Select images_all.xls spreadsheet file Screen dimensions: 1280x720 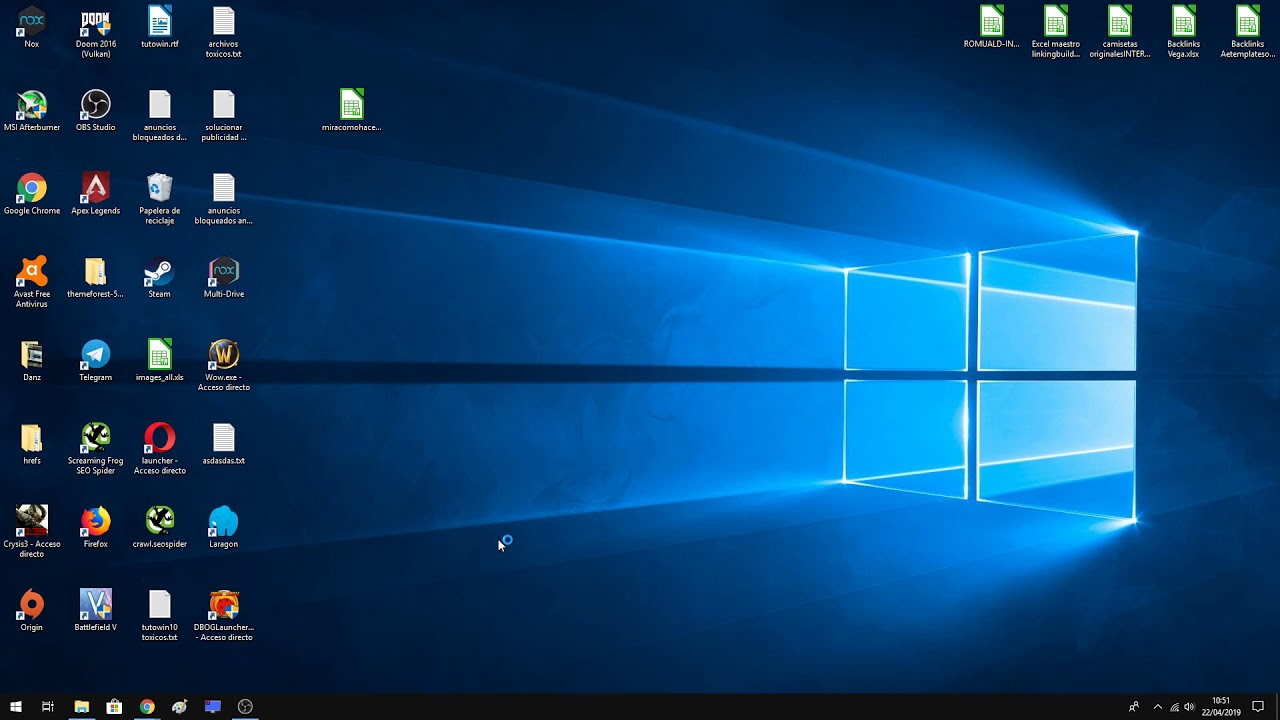click(160, 361)
